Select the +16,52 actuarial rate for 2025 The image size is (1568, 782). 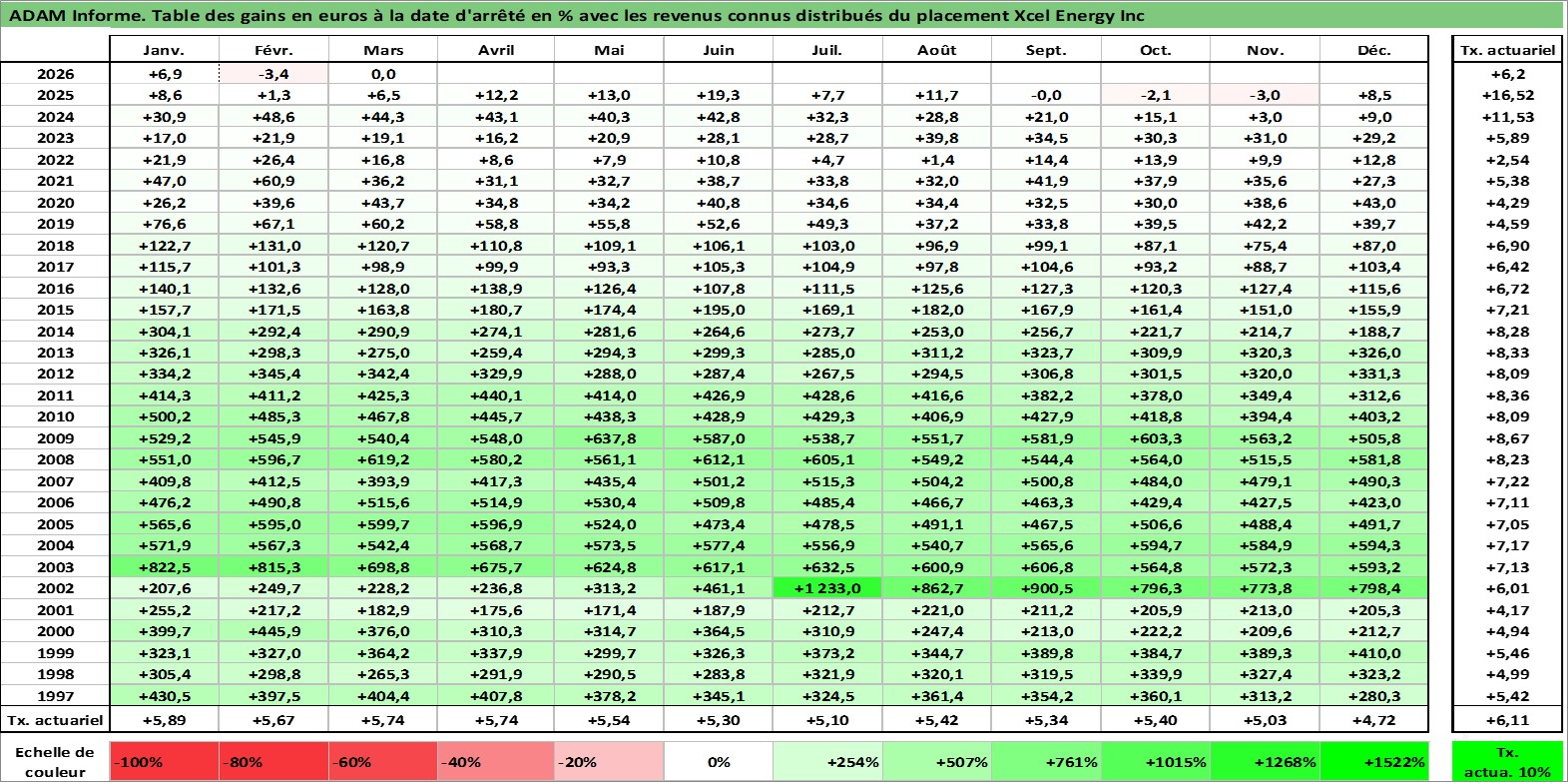[1507, 95]
